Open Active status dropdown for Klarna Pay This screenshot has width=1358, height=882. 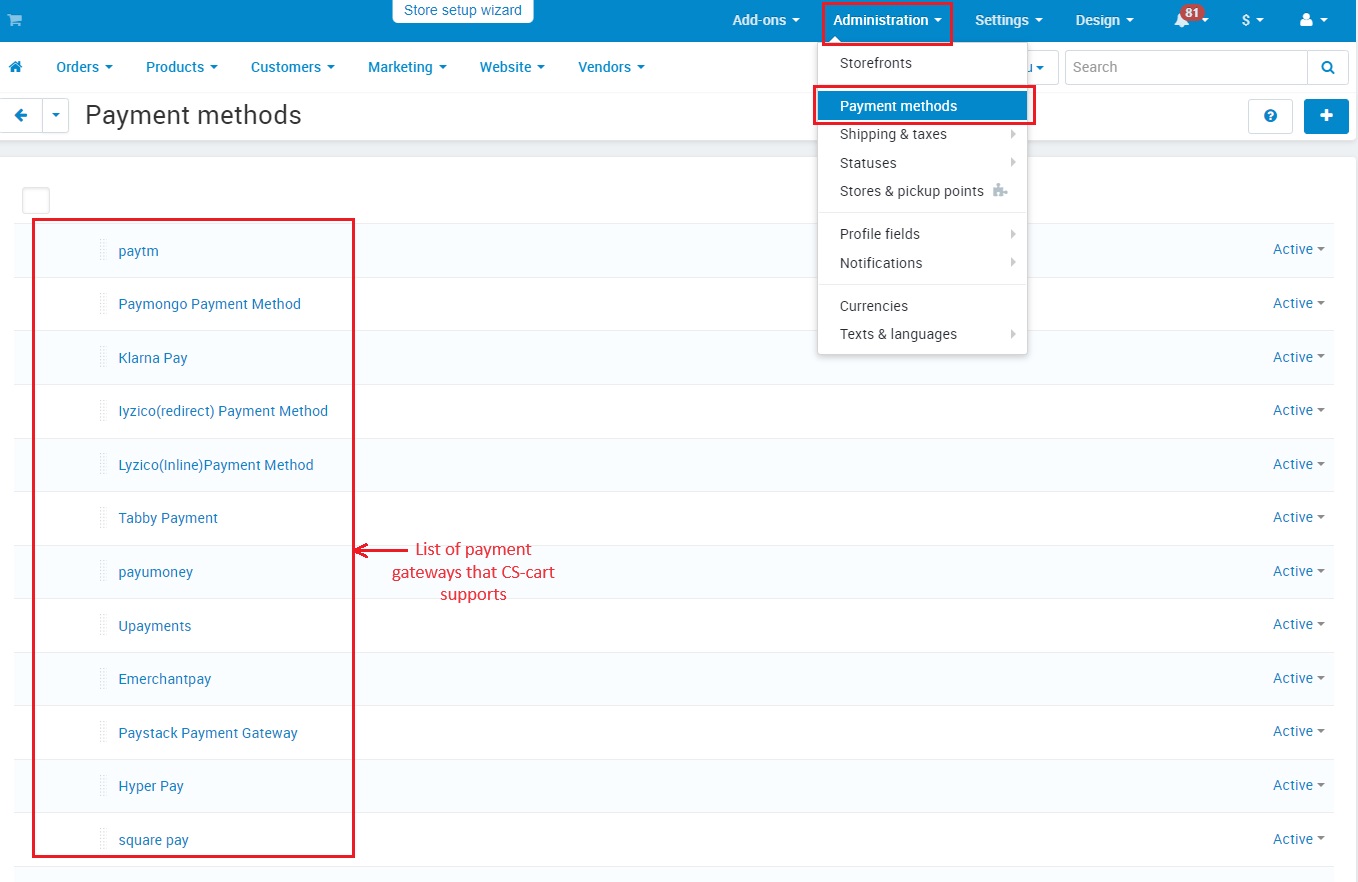tap(1298, 357)
